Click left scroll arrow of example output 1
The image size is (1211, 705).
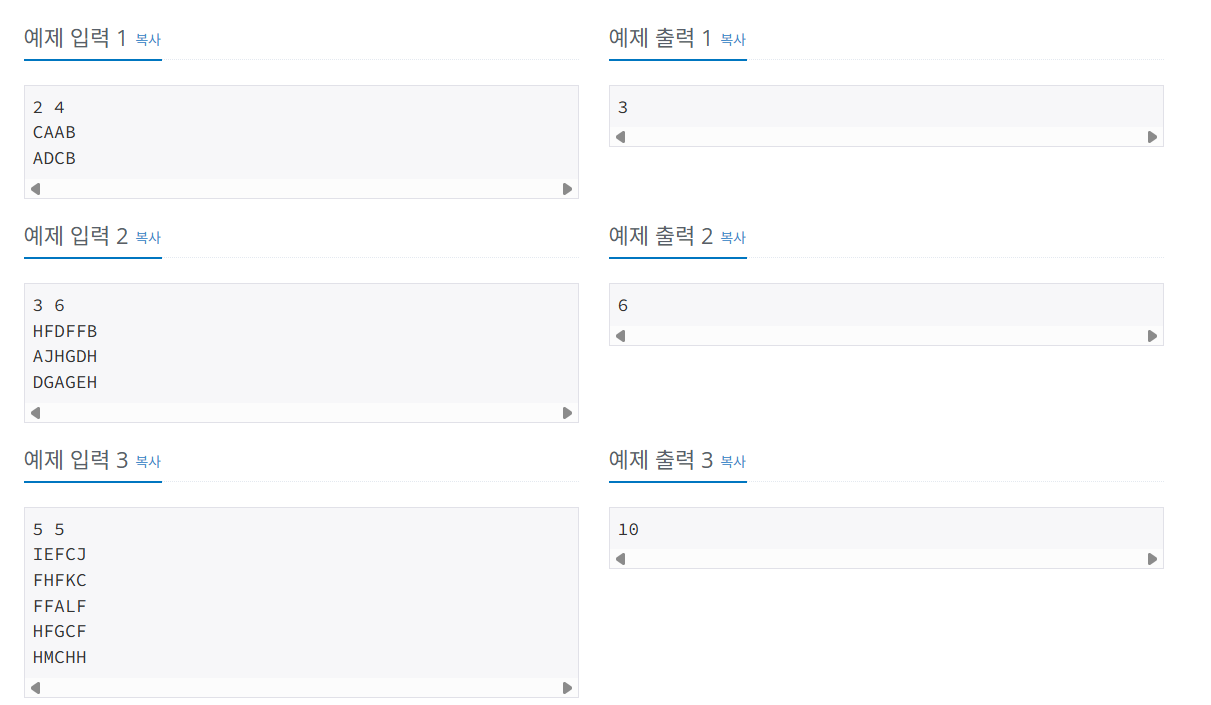620,137
